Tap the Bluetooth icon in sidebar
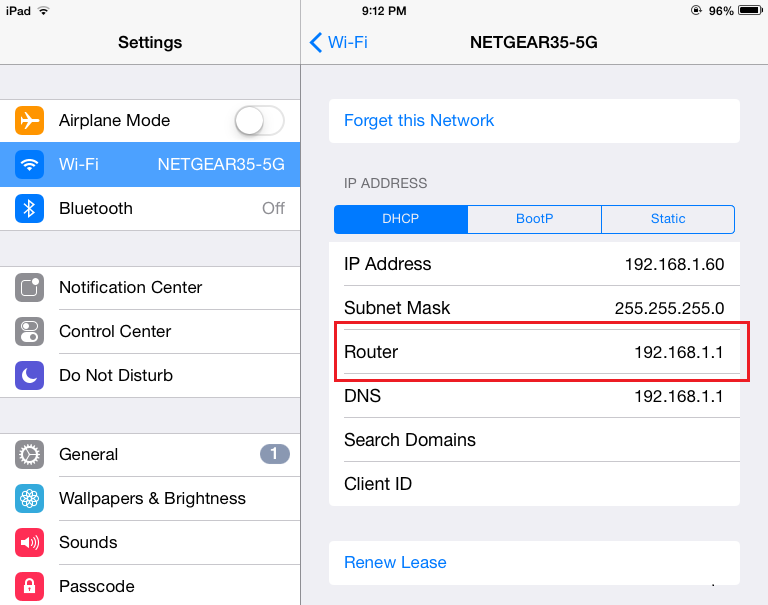This screenshot has height=605, width=768. click(x=30, y=209)
